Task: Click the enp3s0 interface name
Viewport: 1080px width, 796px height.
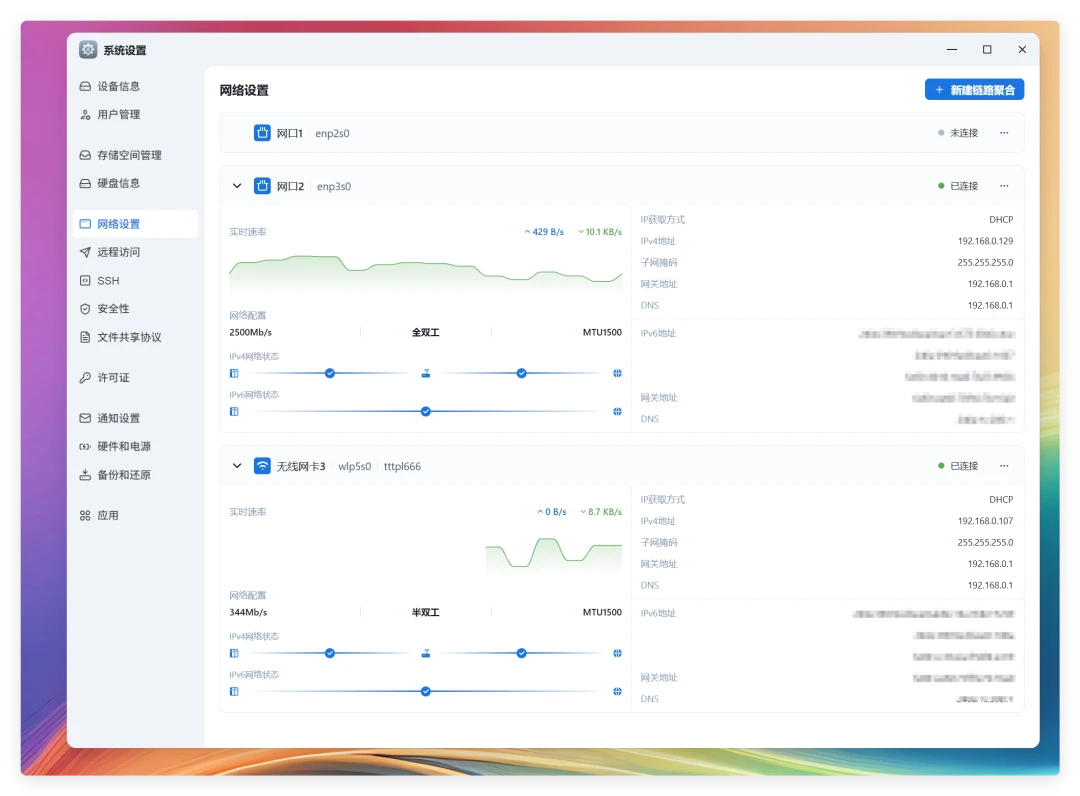Action: (x=333, y=186)
